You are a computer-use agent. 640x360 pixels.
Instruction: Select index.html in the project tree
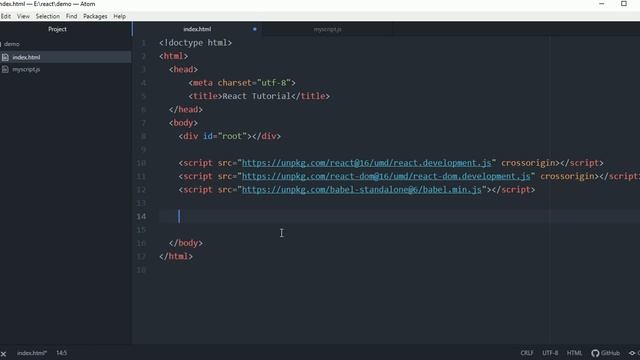coord(26,57)
